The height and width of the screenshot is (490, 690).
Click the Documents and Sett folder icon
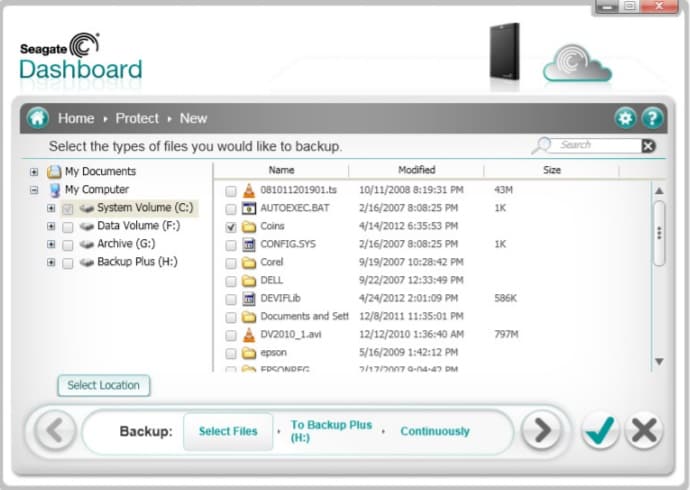coord(249,317)
